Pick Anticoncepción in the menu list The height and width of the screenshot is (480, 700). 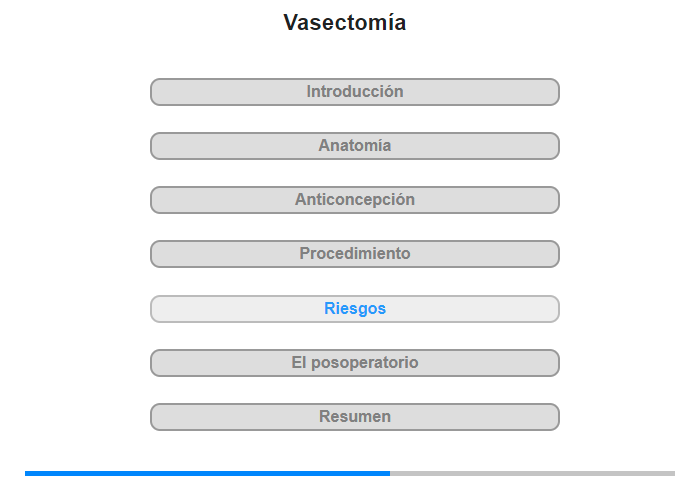[x=355, y=200]
